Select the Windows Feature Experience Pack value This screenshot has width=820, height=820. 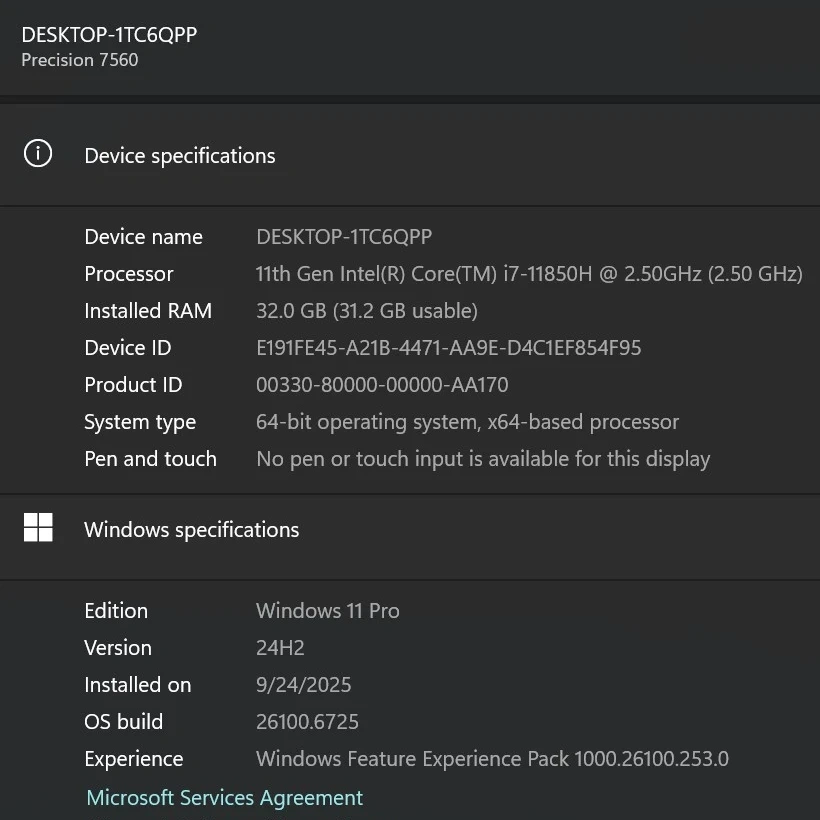click(x=492, y=759)
